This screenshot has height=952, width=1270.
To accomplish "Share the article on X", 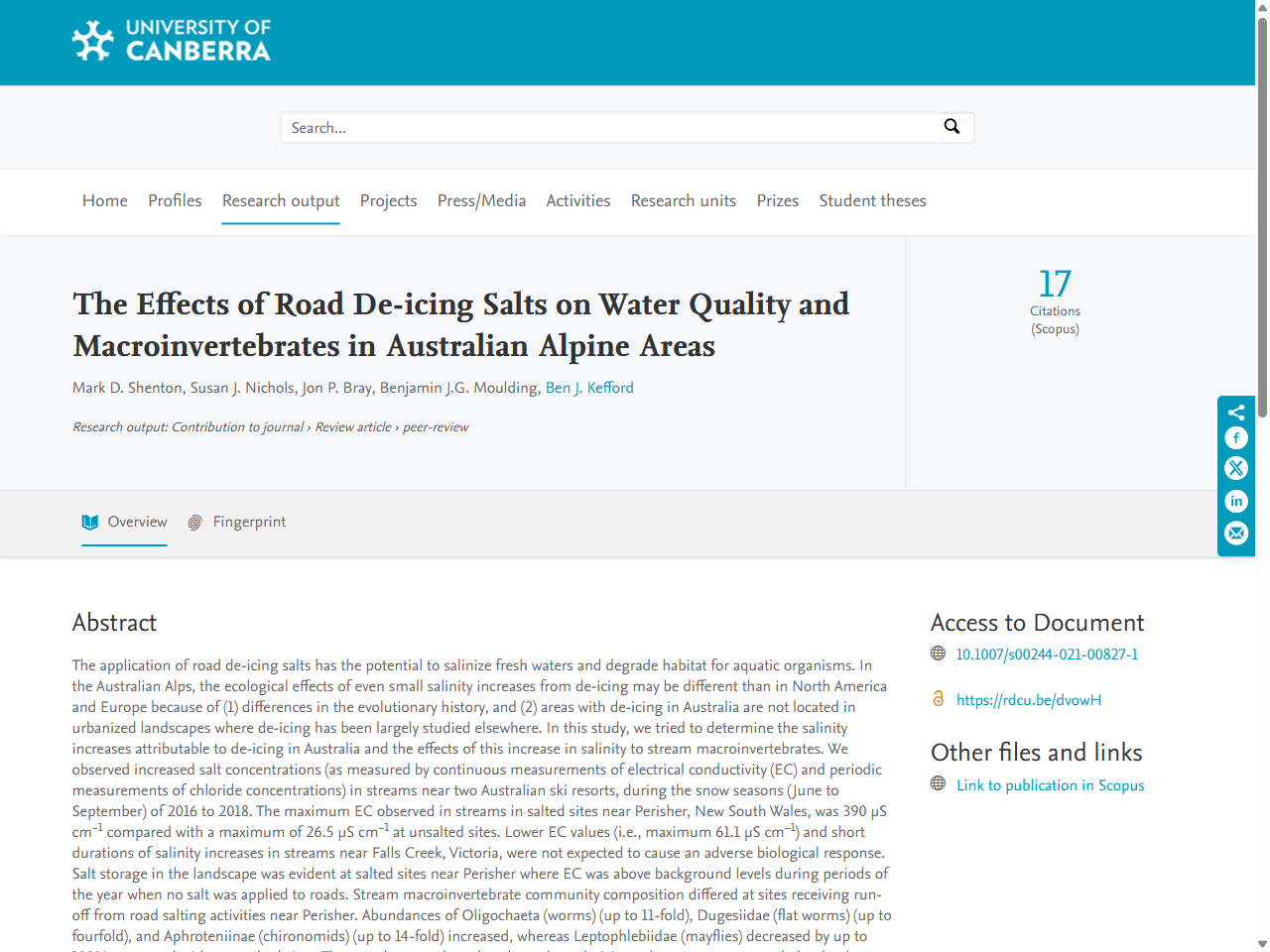I will pyautogui.click(x=1235, y=468).
